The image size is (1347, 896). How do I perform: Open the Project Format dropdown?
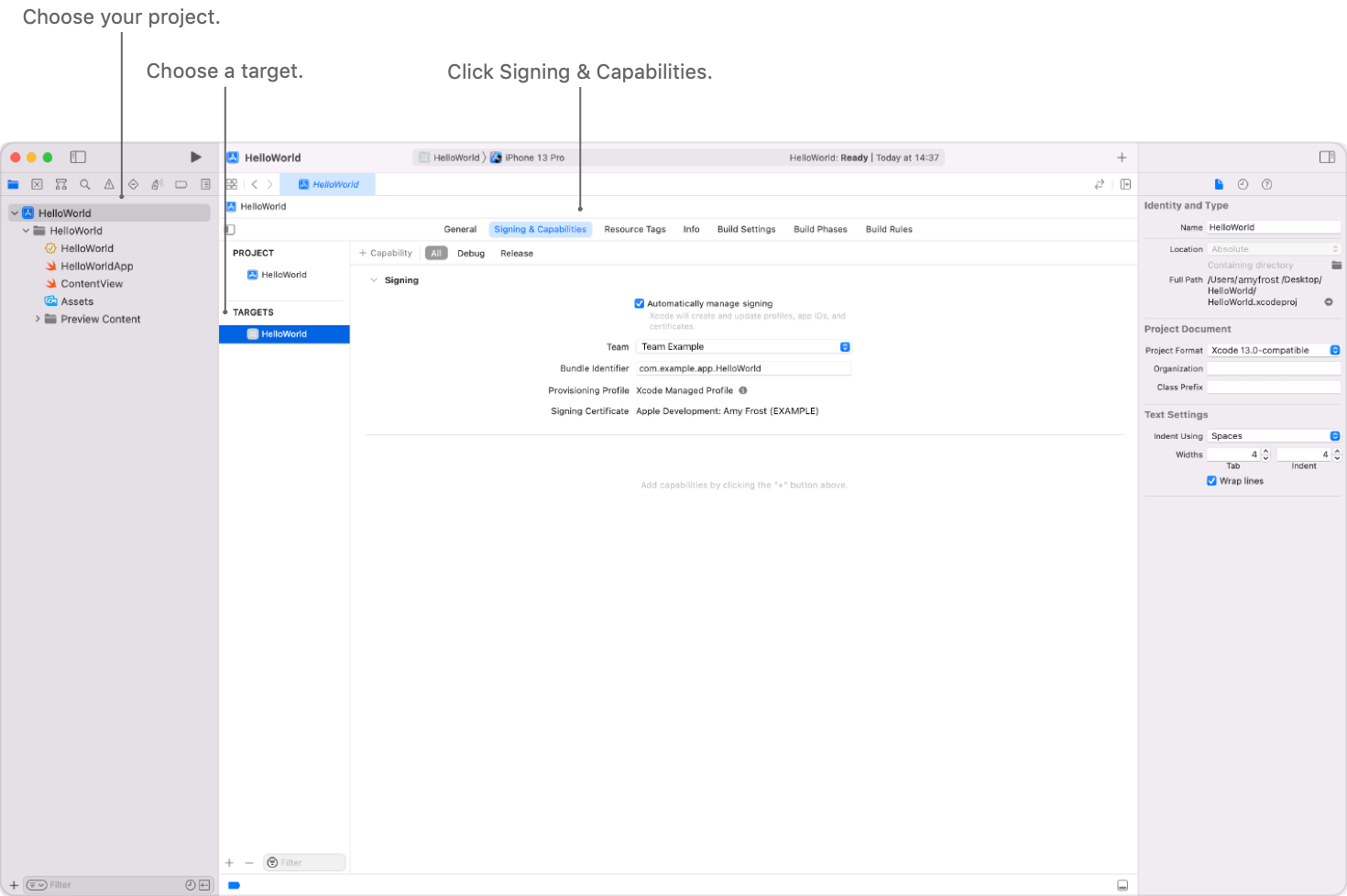click(x=1274, y=350)
